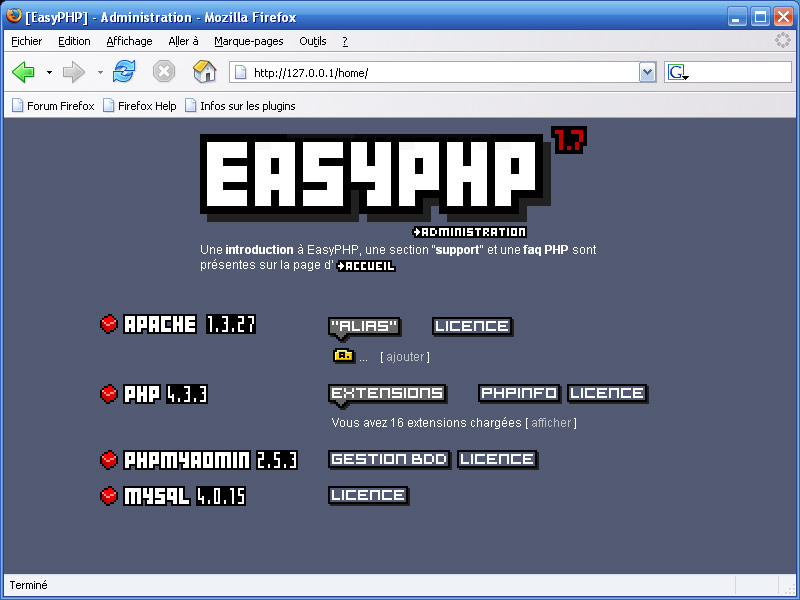This screenshot has width=800, height=600.
Task: Click the green Back arrow button
Action: coord(23,72)
